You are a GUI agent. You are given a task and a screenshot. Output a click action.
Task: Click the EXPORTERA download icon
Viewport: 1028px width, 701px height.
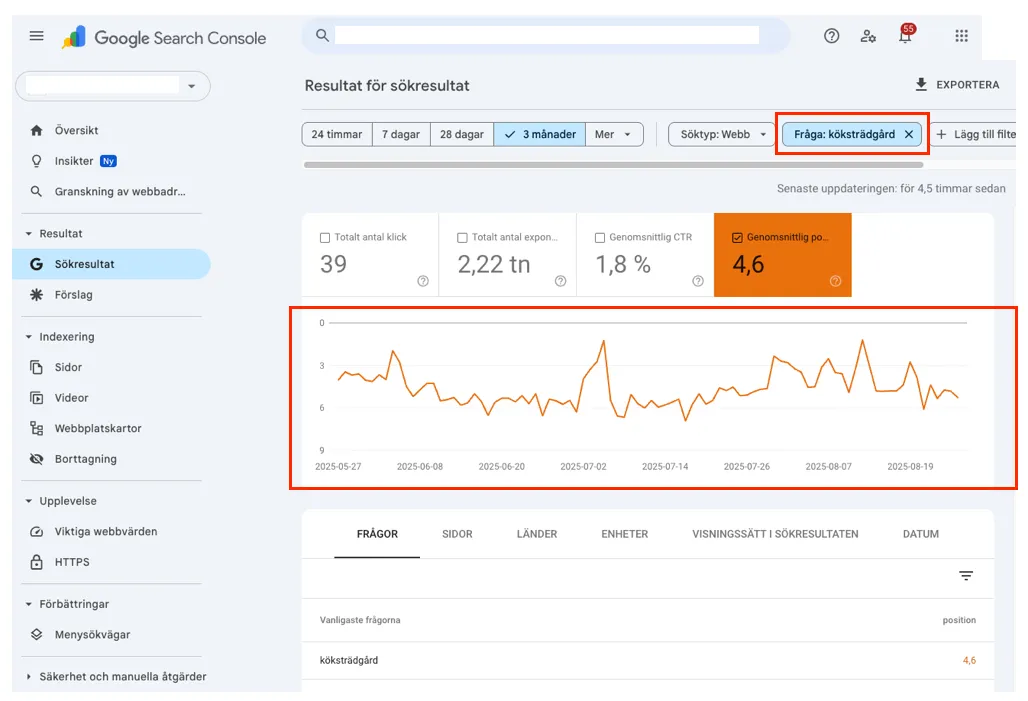tap(921, 85)
